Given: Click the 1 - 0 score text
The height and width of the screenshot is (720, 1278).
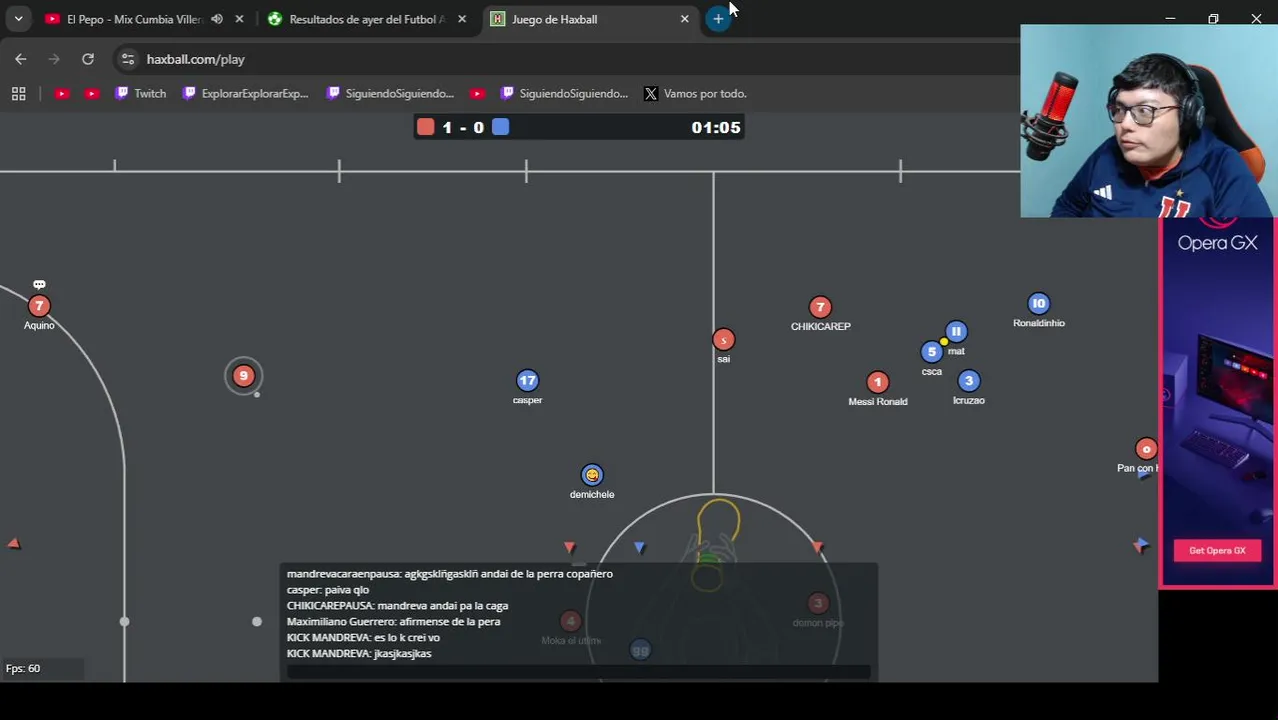Looking at the screenshot, I should coord(463,127).
